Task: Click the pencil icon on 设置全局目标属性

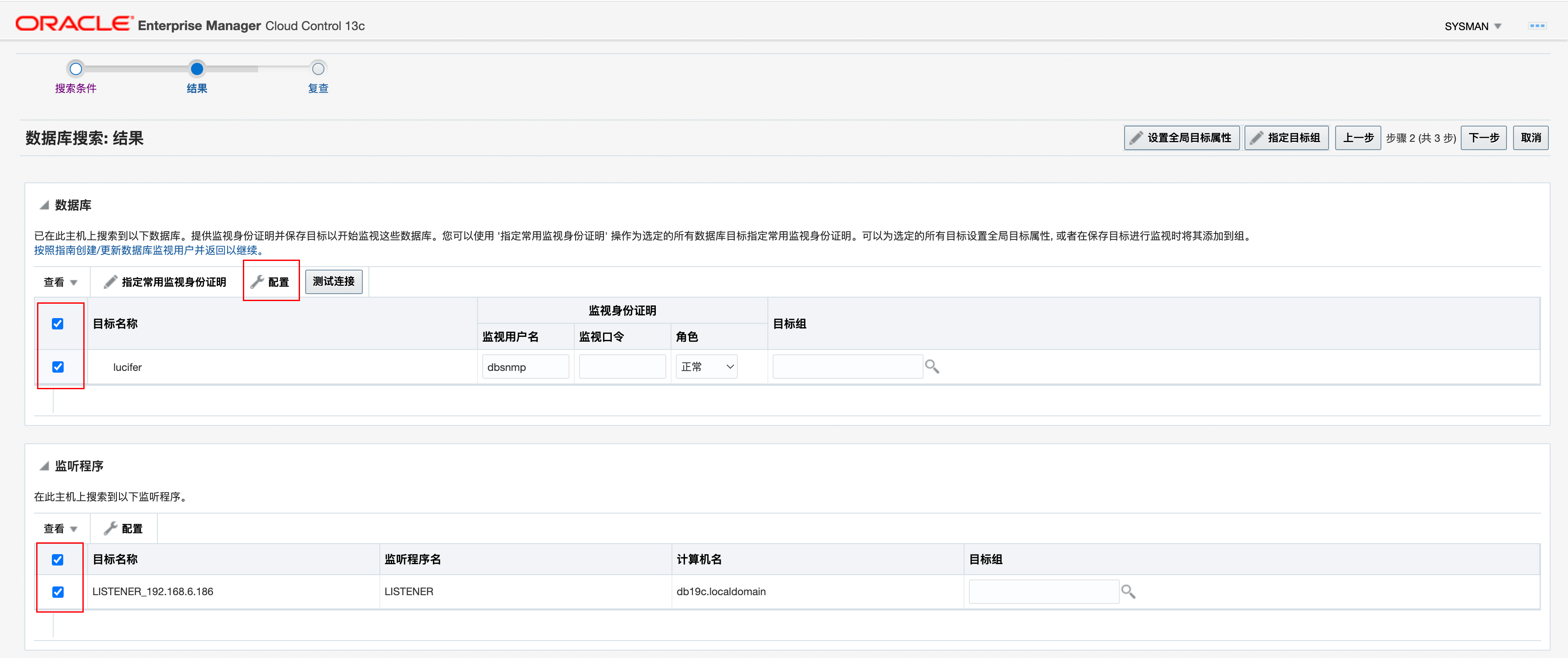Action: point(1136,138)
